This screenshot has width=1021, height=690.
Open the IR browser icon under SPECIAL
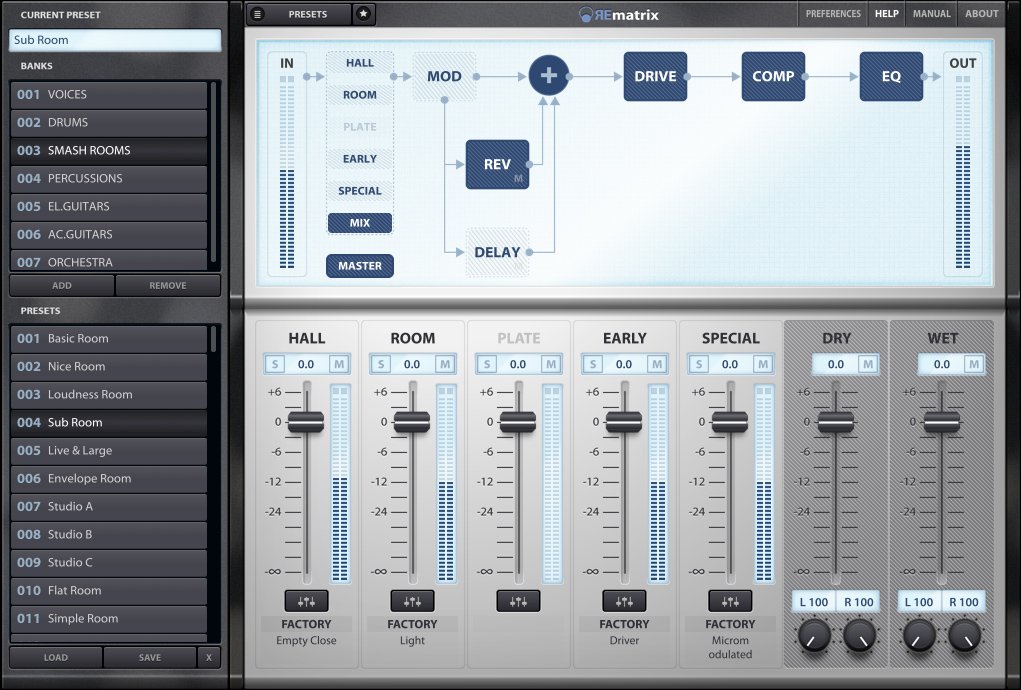tap(730, 601)
